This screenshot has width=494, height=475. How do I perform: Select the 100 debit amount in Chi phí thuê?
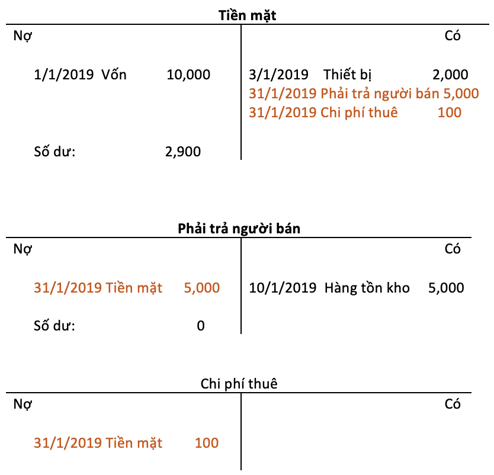coord(207,443)
